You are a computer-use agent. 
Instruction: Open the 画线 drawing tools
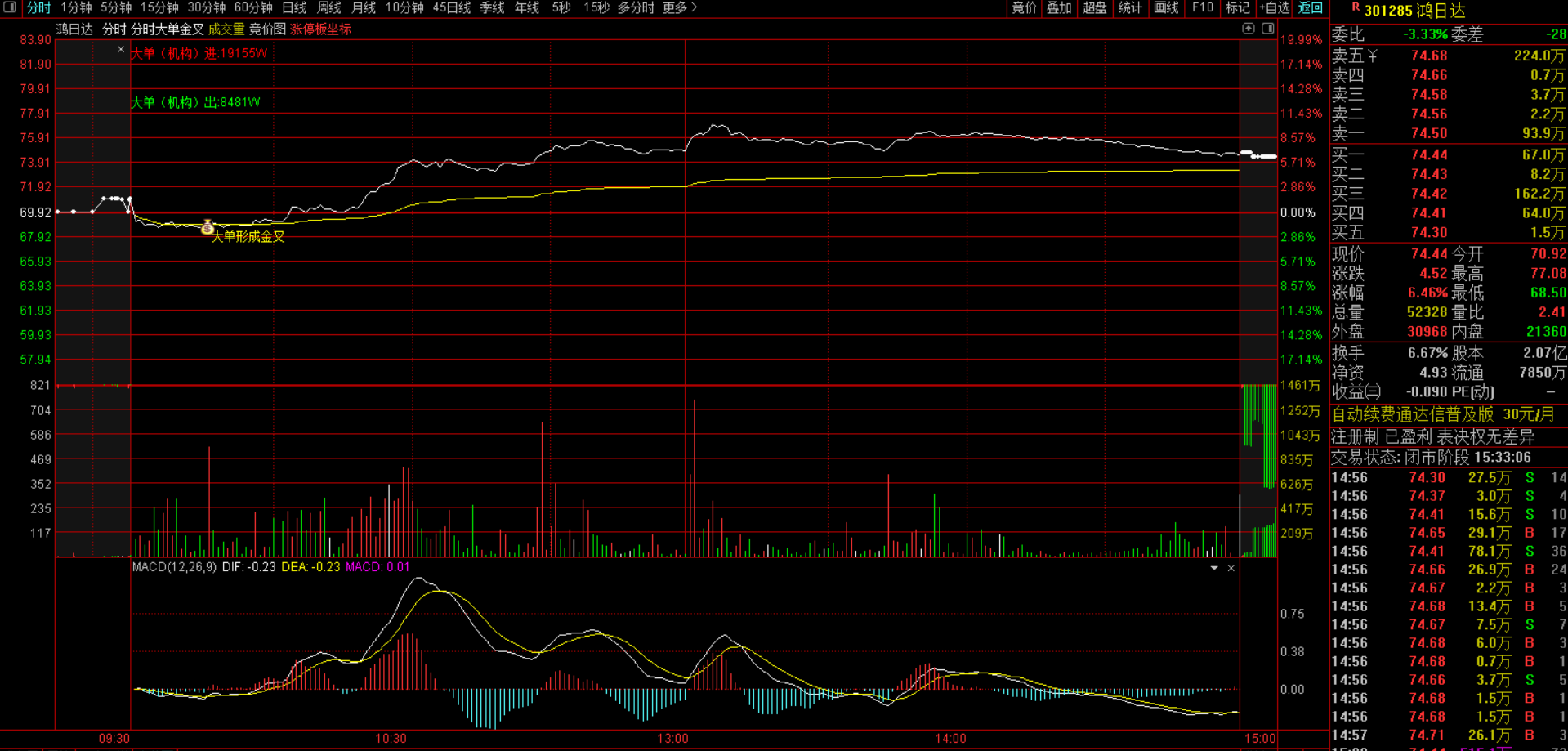(1166, 7)
